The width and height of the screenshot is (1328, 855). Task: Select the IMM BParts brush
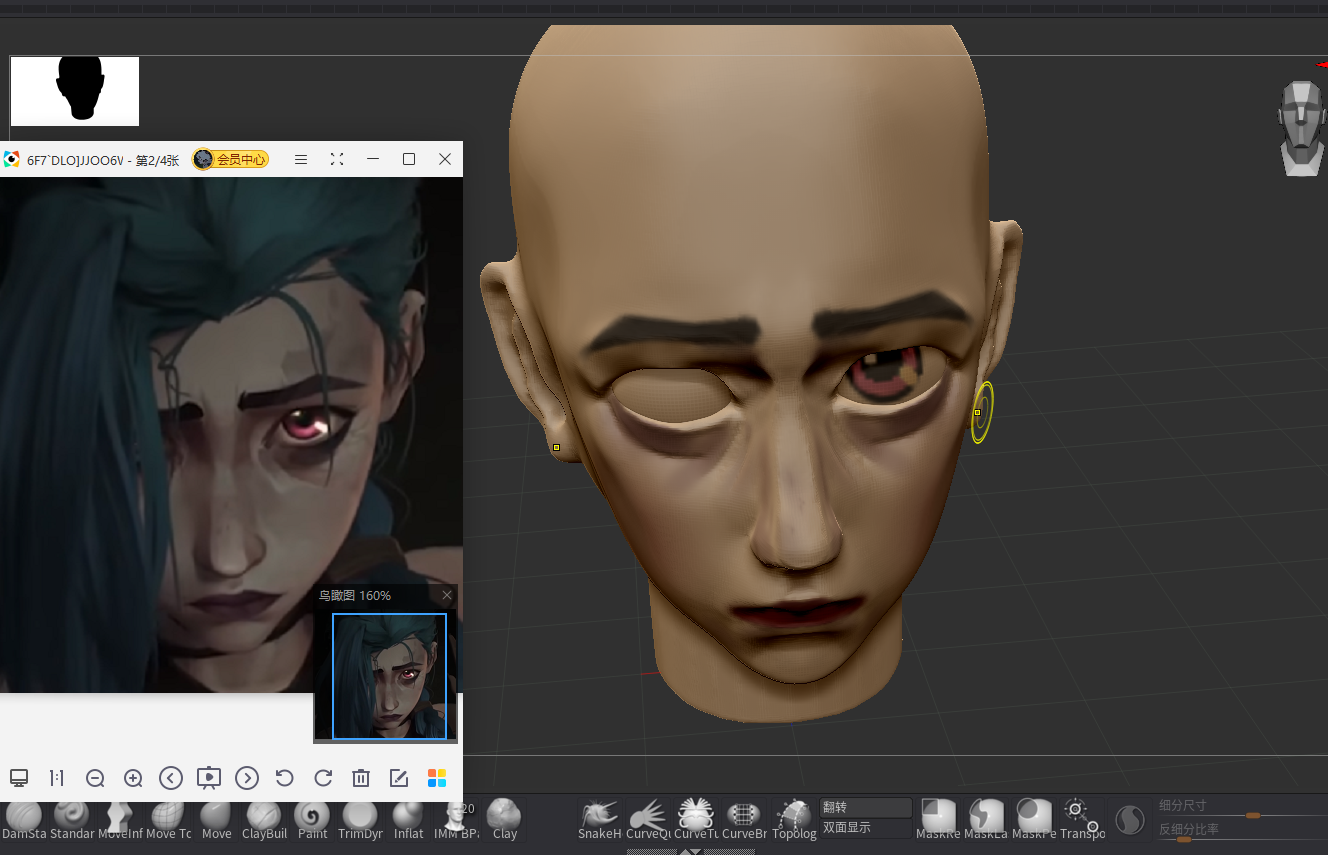pos(456,821)
